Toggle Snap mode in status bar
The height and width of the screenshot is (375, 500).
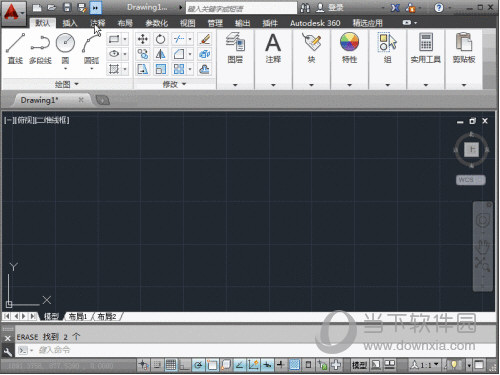click(x=157, y=365)
